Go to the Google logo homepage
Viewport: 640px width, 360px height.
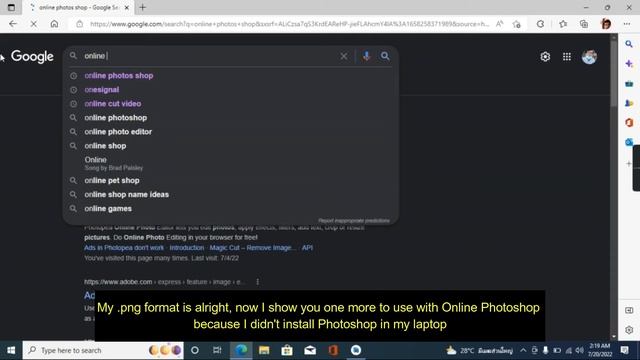(32, 57)
